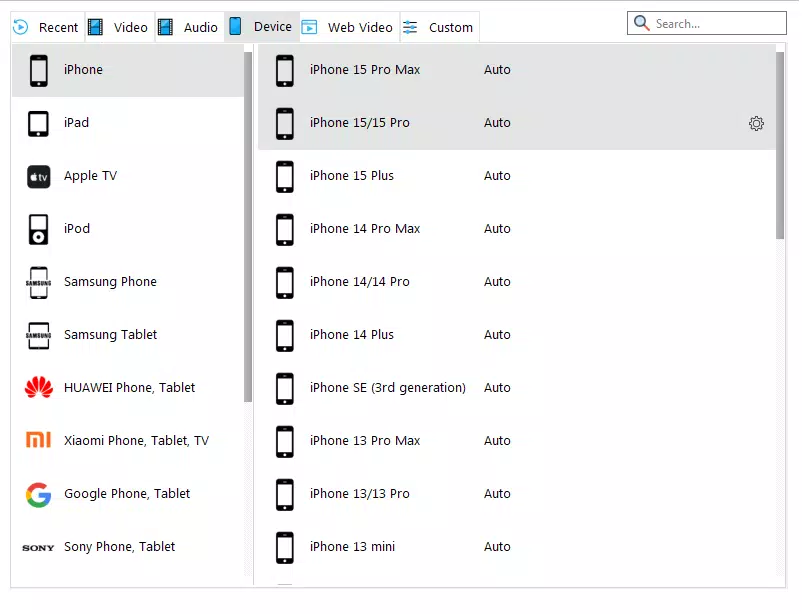
Task: Click the iPhone model list scrollbar
Action: (780, 145)
